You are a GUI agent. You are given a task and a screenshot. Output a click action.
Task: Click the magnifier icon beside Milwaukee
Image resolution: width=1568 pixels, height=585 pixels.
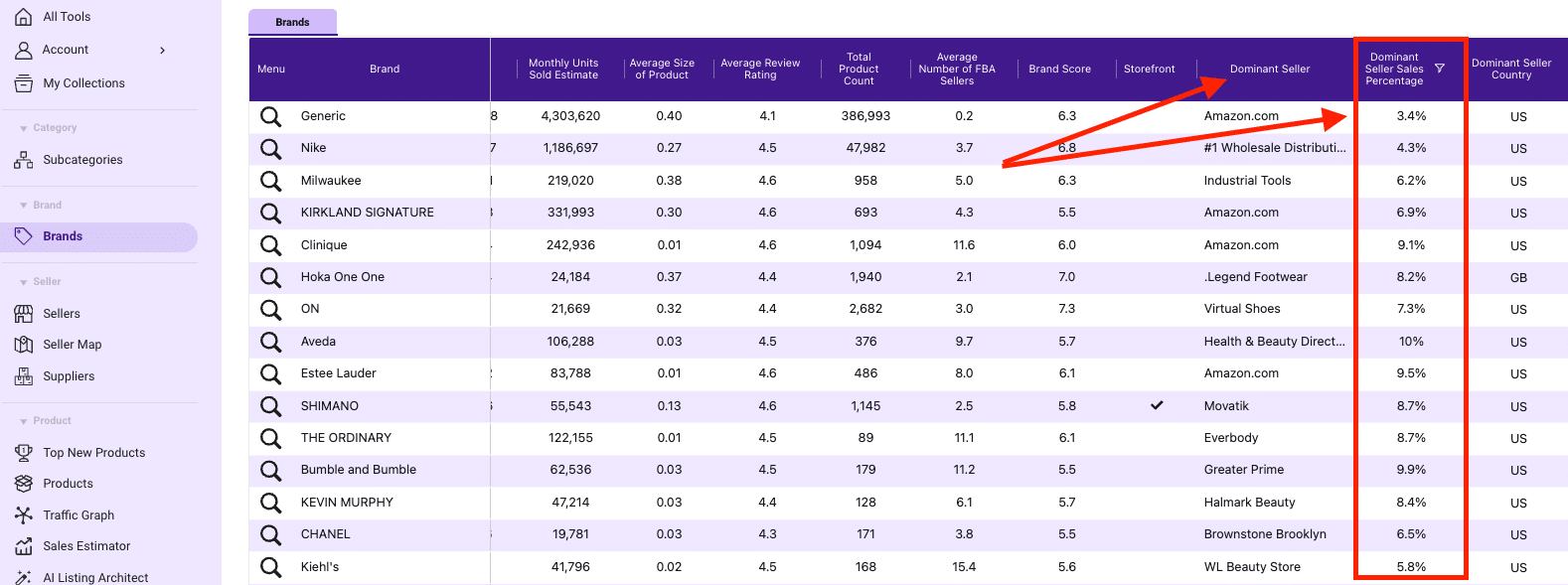coord(270,181)
